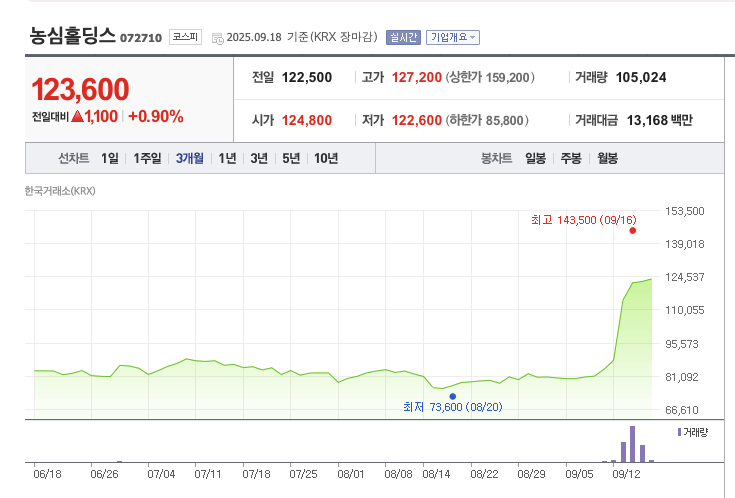The width and height of the screenshot is (735, 498).
Task: Open the 주봉 weekly candle chart
Action: [571, 158]
